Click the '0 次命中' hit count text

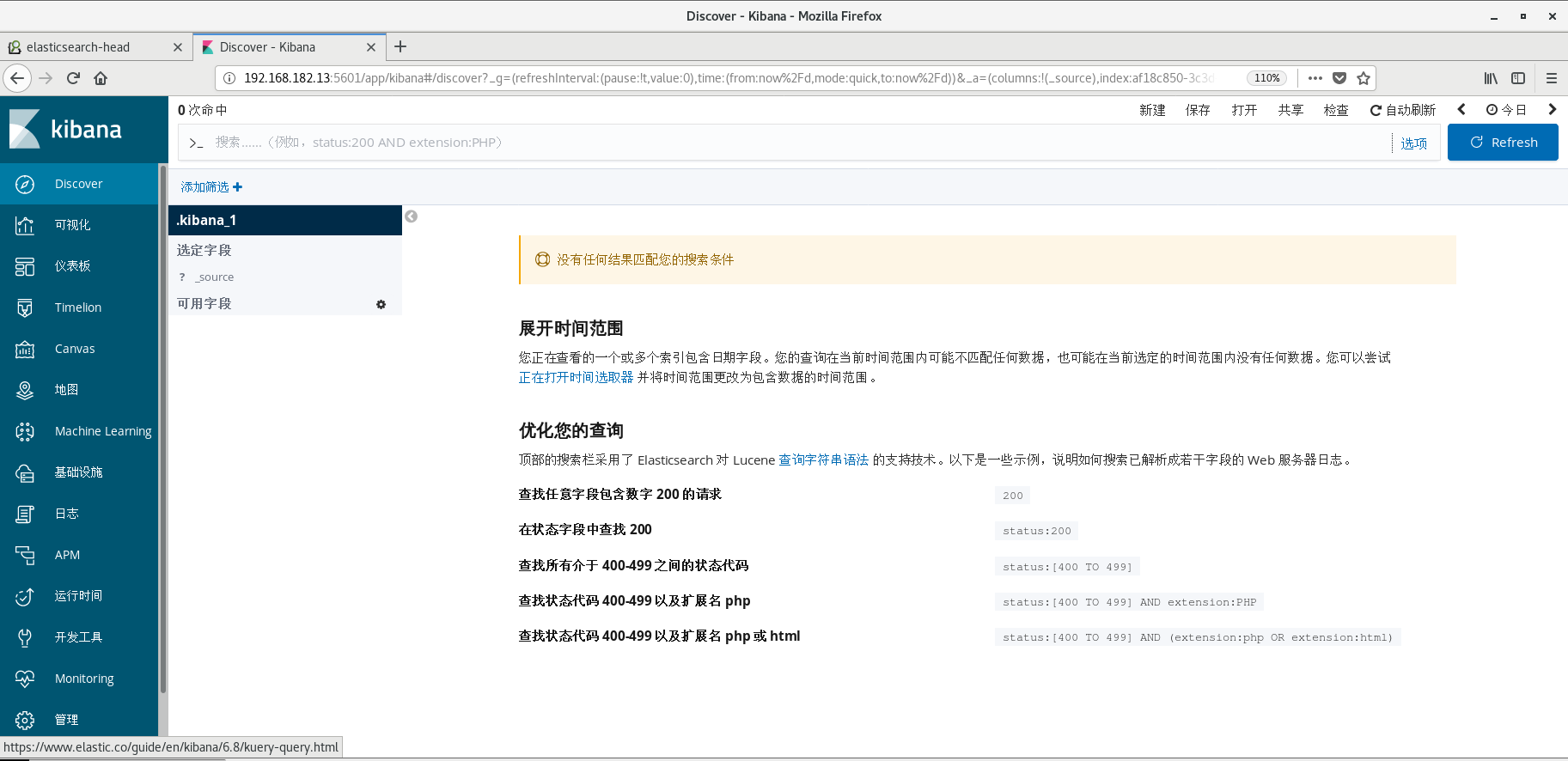[203, 110]
